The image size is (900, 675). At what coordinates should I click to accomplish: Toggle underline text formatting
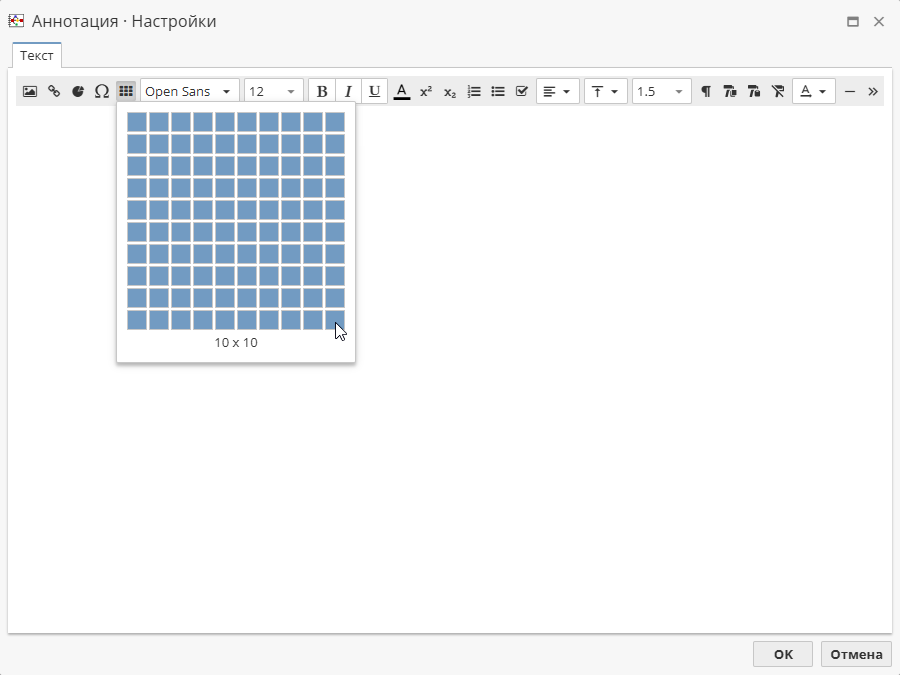coord(374,91)
